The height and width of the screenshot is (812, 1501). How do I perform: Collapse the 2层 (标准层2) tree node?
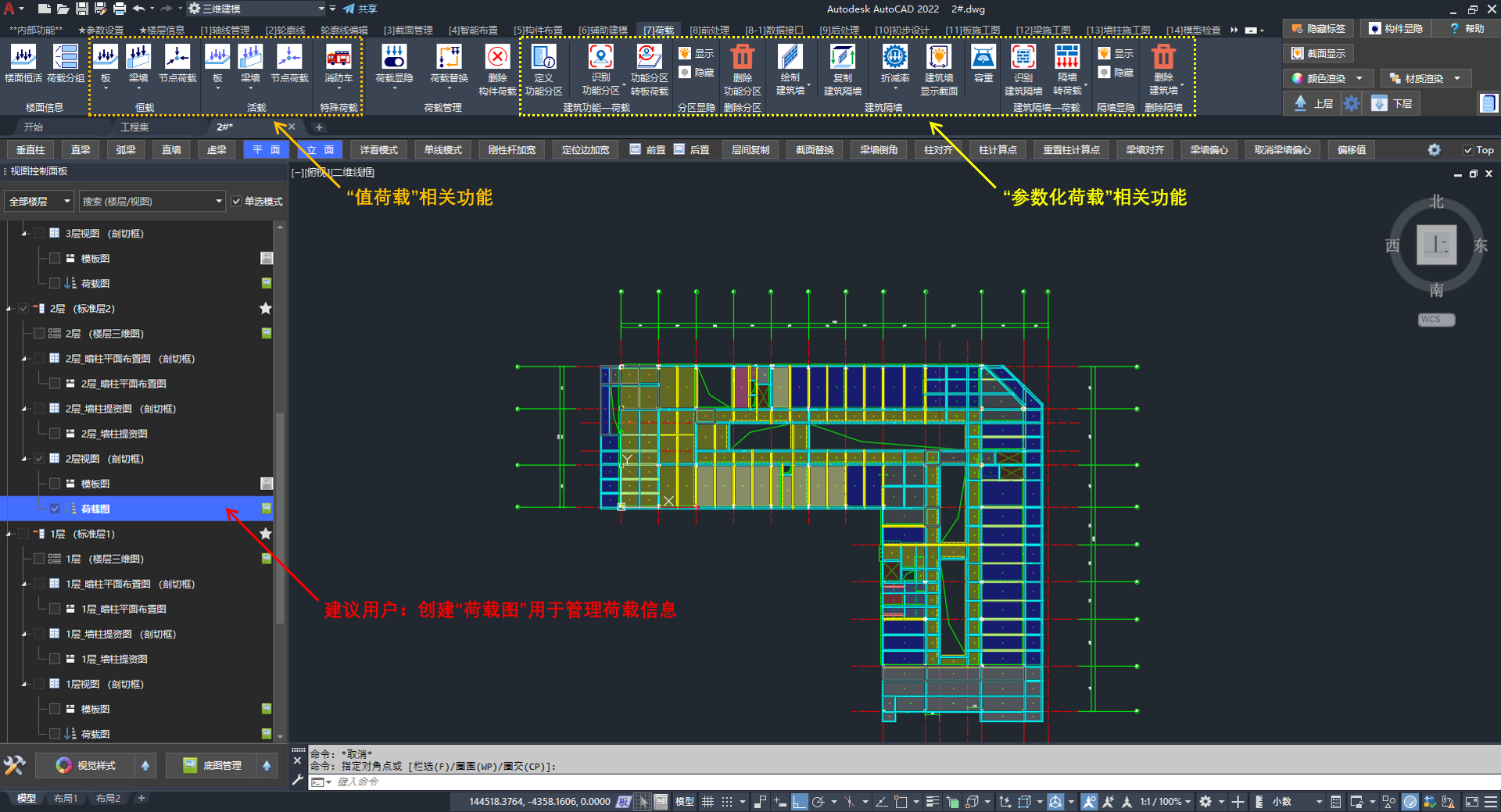(9, 309)
